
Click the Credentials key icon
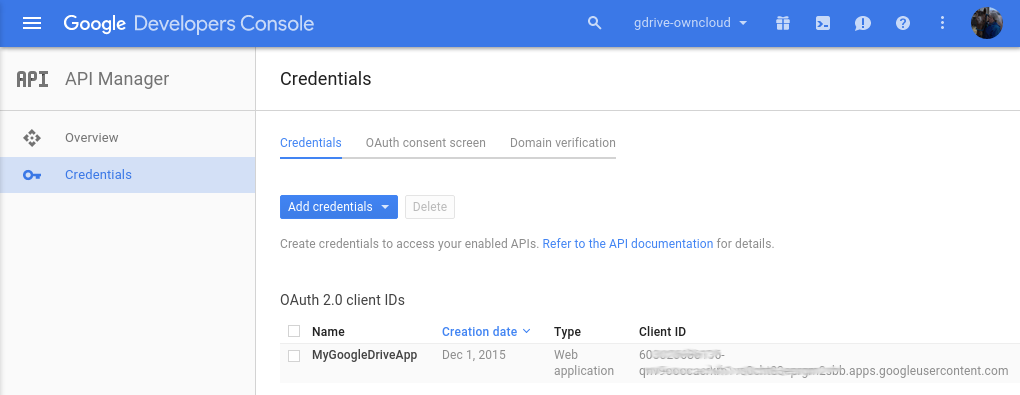(32, 175)
